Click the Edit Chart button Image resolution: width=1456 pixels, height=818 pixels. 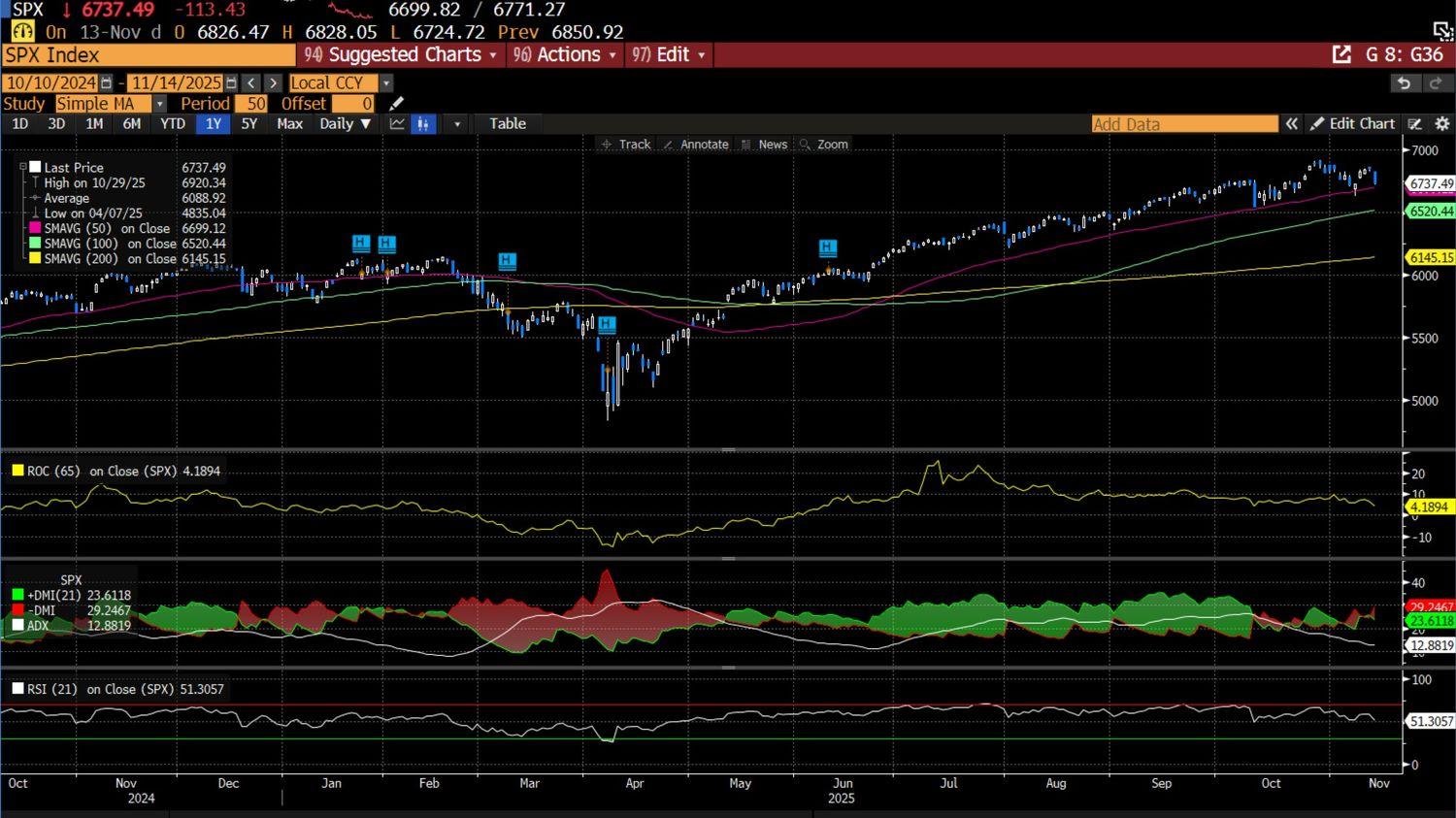pyautogui.click(x=1351, y=124)
